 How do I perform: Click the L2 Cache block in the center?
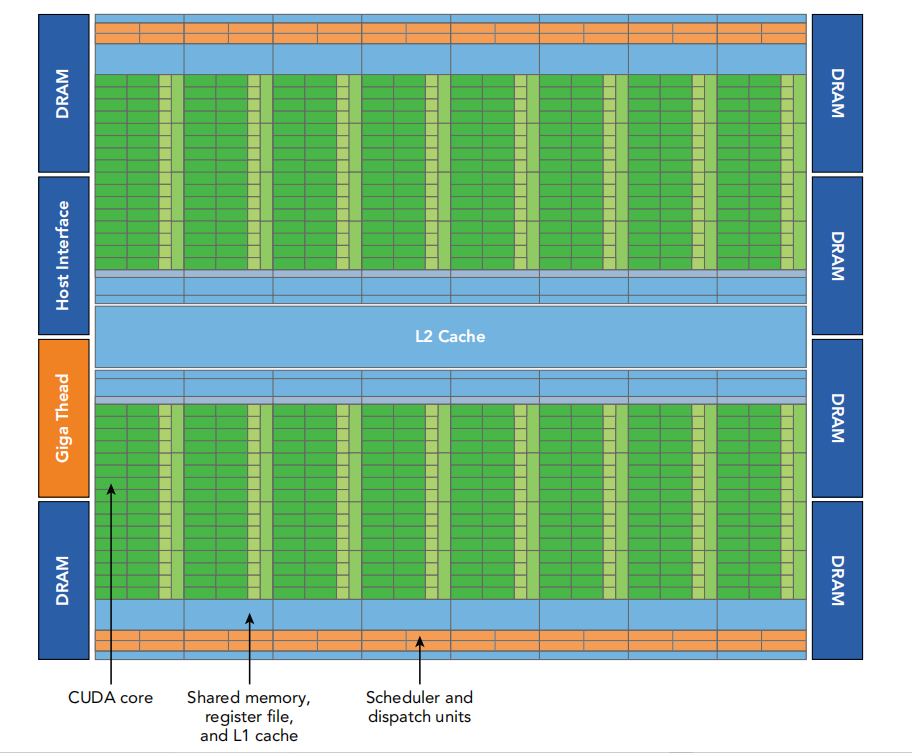tap(450, 336)
